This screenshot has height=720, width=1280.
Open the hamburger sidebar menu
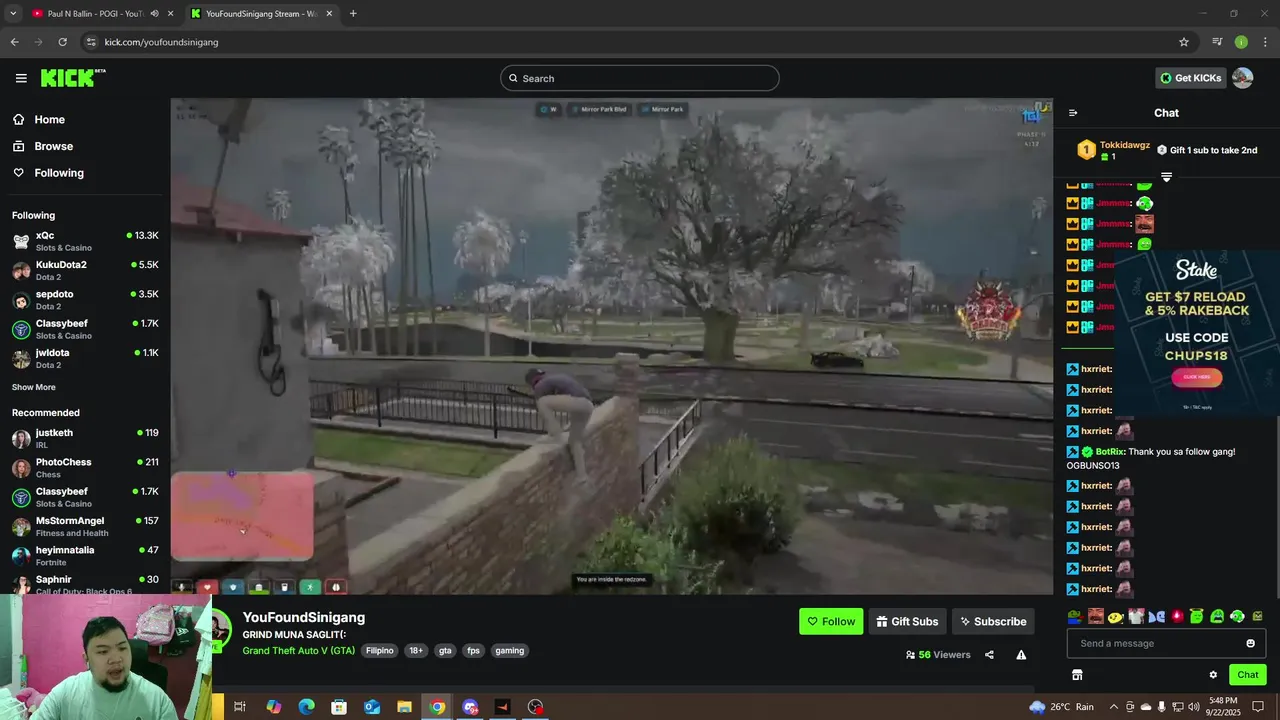(x=21, y=78)
